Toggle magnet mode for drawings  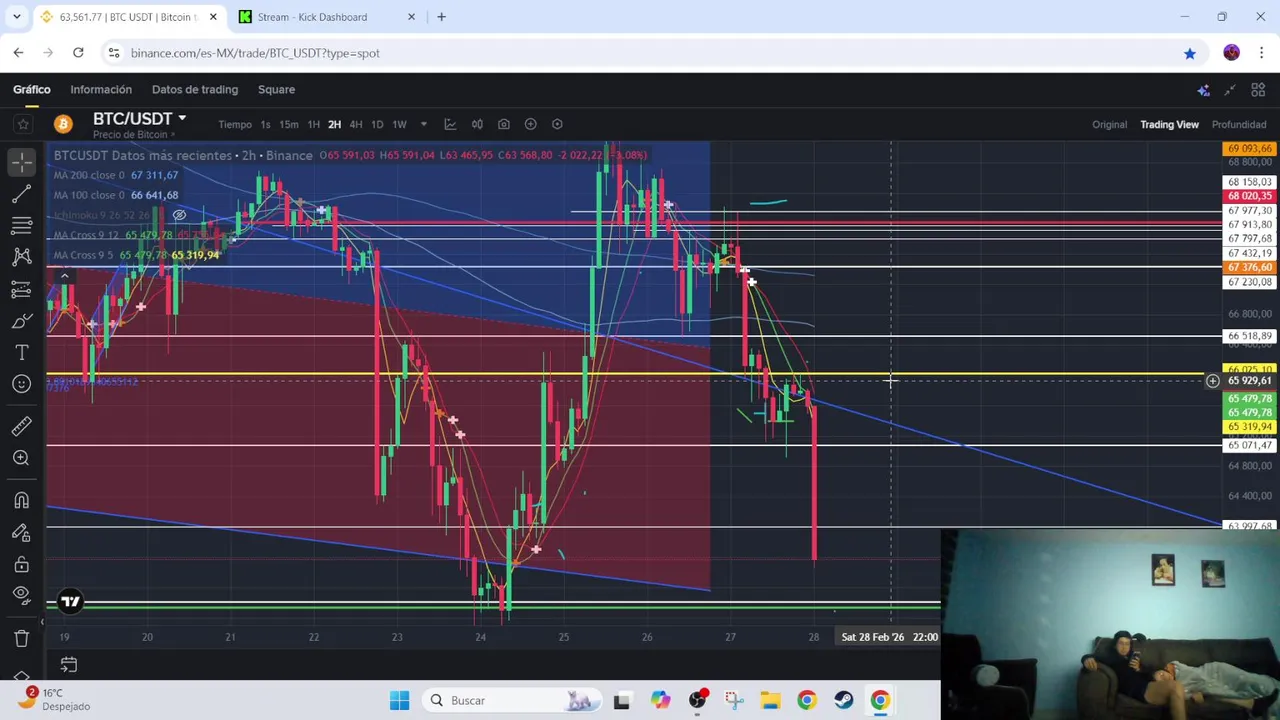click(22, 500)
